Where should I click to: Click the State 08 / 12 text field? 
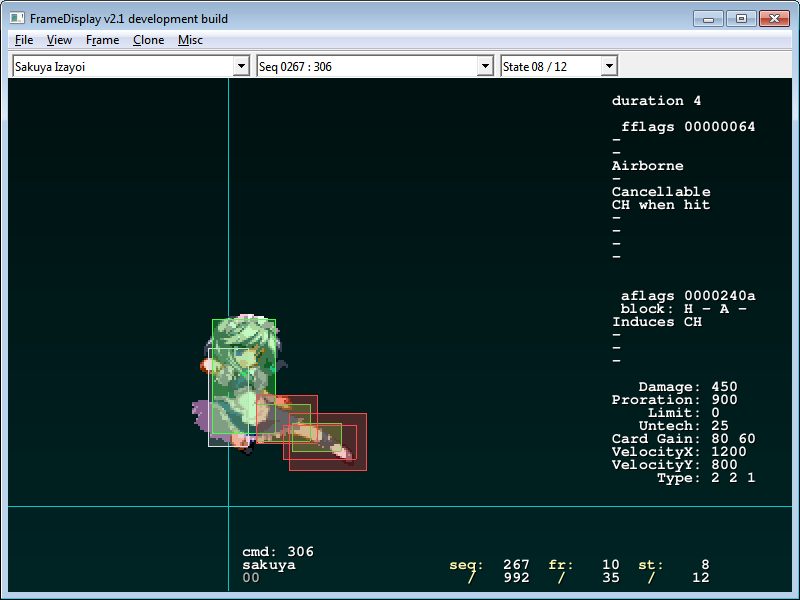coord(550,66)
